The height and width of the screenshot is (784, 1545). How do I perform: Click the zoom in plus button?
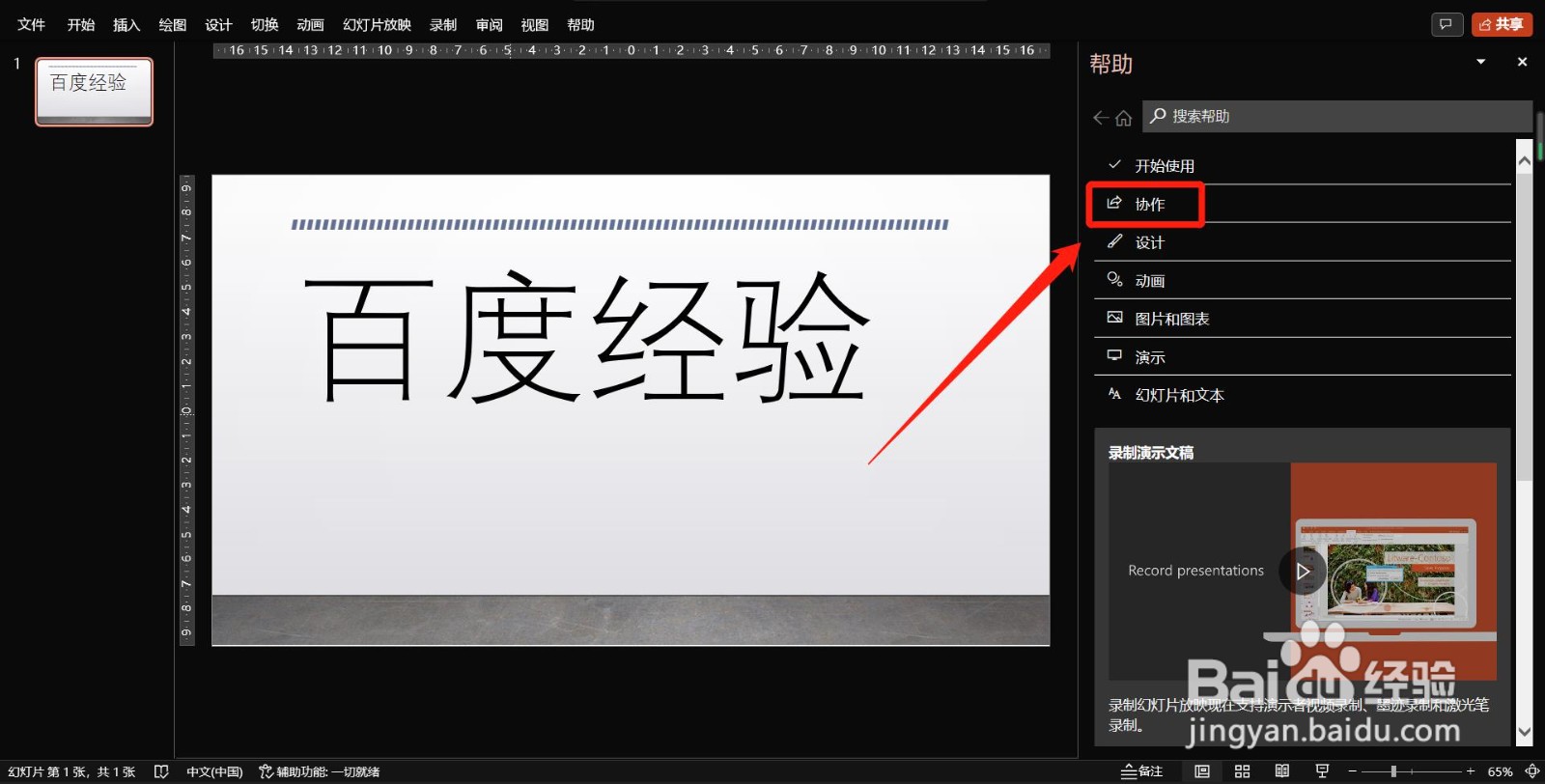pos(1471,771)
